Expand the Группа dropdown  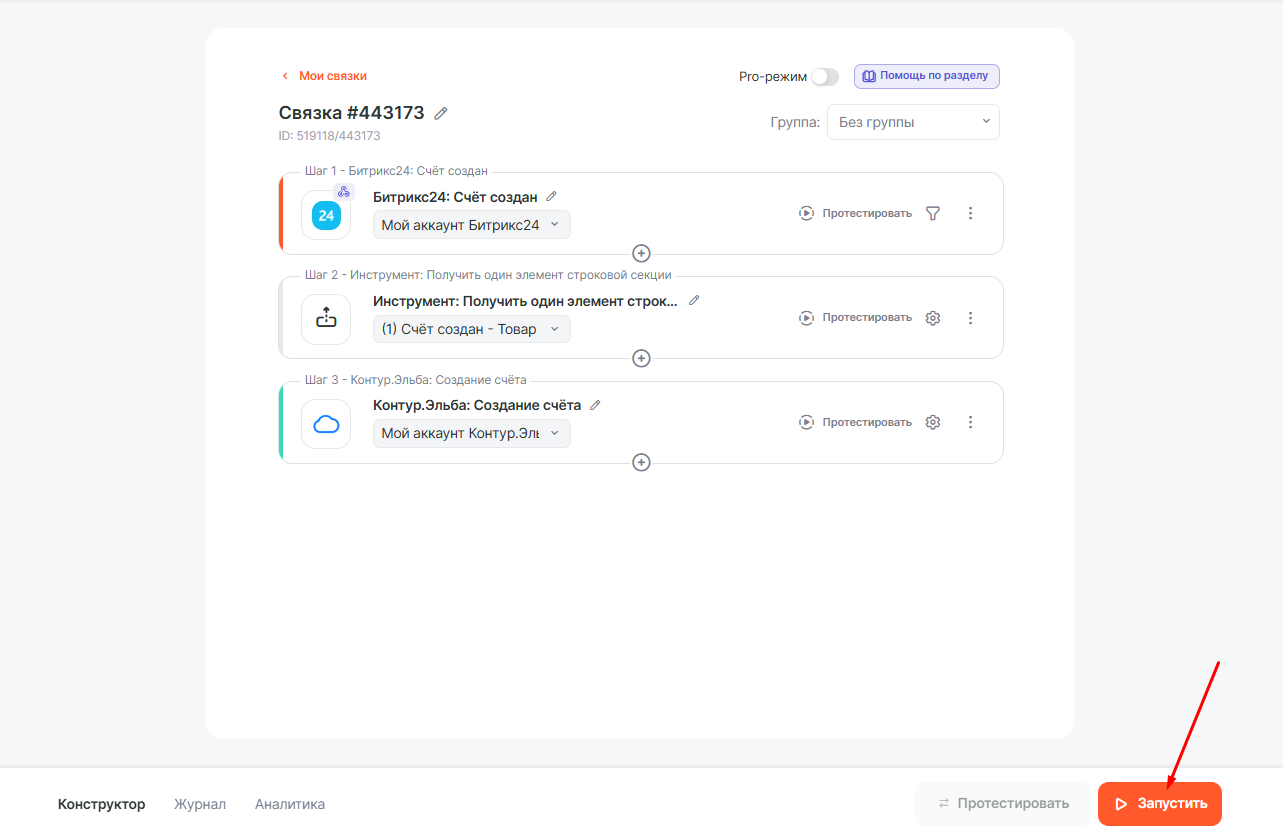912,122
